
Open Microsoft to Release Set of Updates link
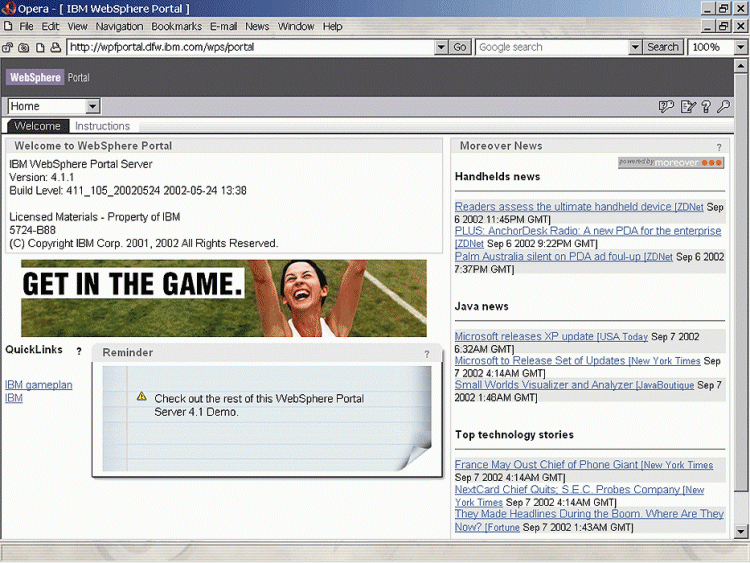(577, 361)
